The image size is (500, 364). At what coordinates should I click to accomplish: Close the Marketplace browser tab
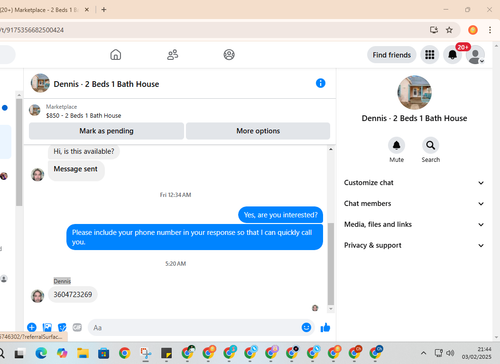pyautogui.click(x=87, y=10)
